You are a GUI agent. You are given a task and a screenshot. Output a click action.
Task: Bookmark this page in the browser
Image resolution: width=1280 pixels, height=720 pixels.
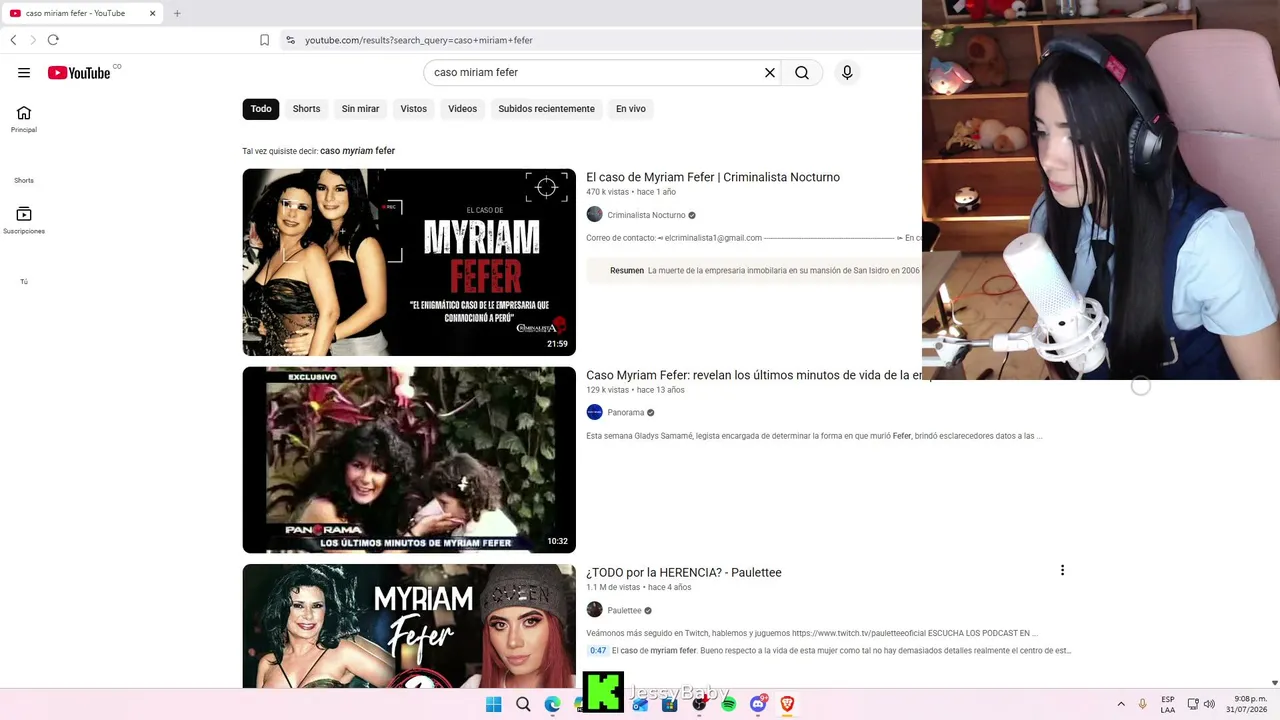(264, 40)
